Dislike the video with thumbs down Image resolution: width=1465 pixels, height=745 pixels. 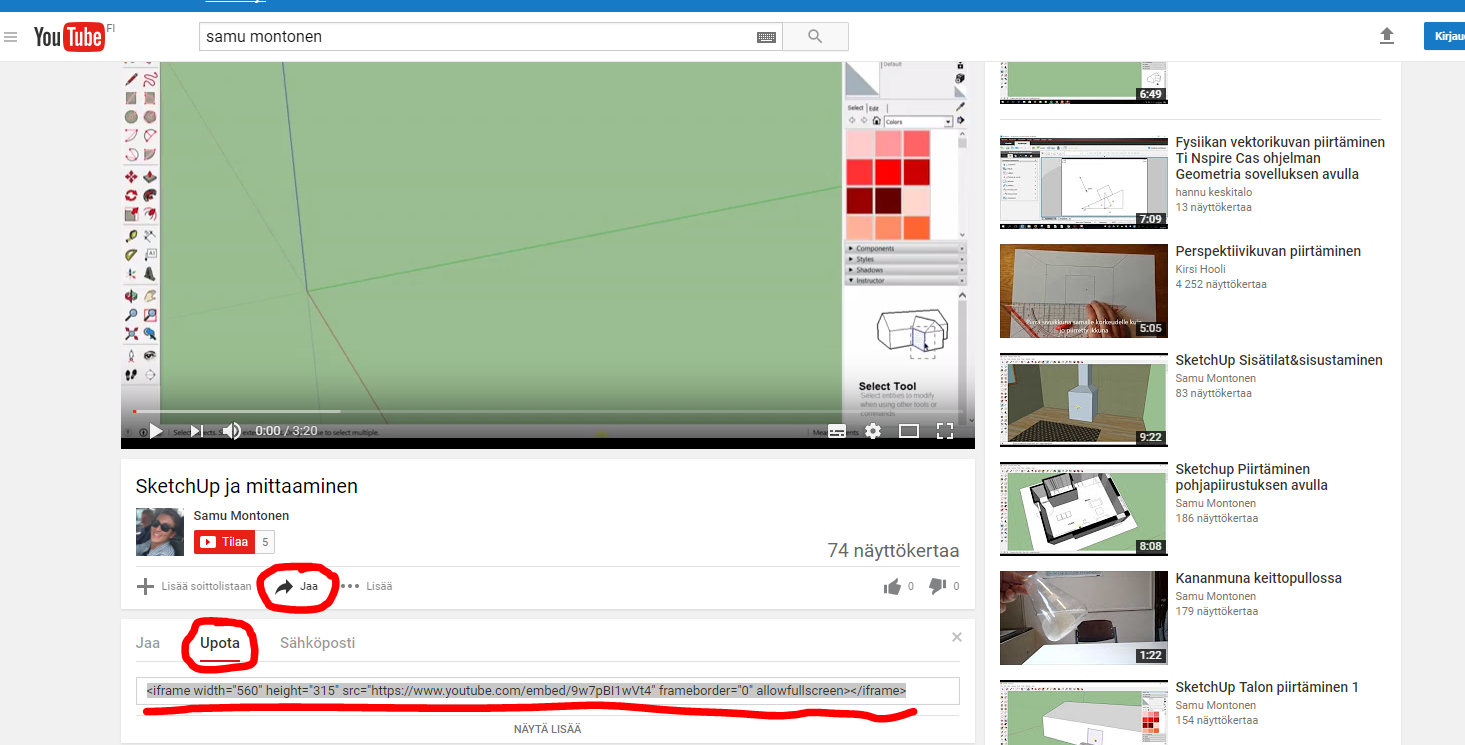pos(937,586)
